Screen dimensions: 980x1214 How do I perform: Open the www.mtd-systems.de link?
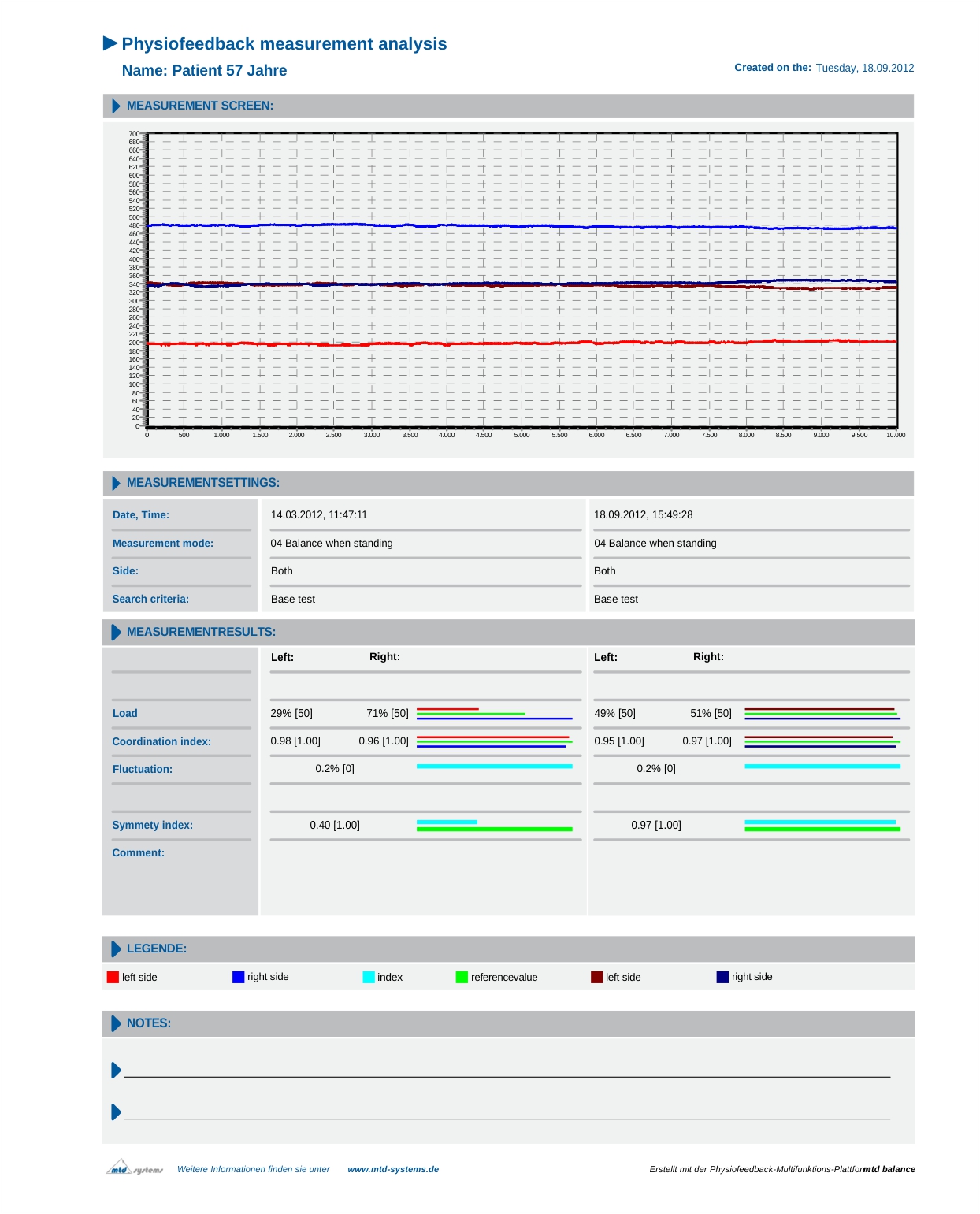393,1169
